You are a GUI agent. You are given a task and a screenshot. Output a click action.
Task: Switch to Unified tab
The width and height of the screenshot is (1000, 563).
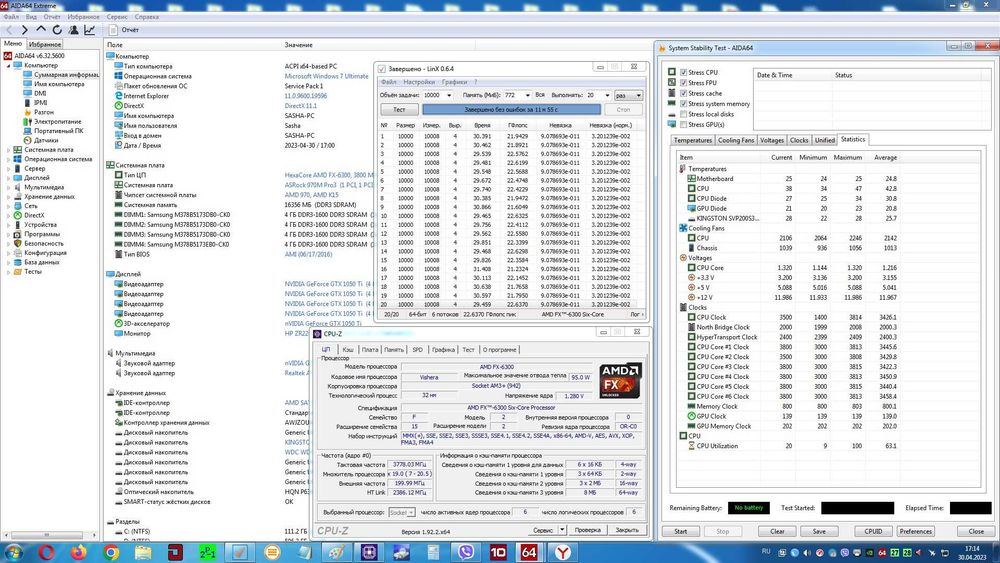(x=824, y=140)
